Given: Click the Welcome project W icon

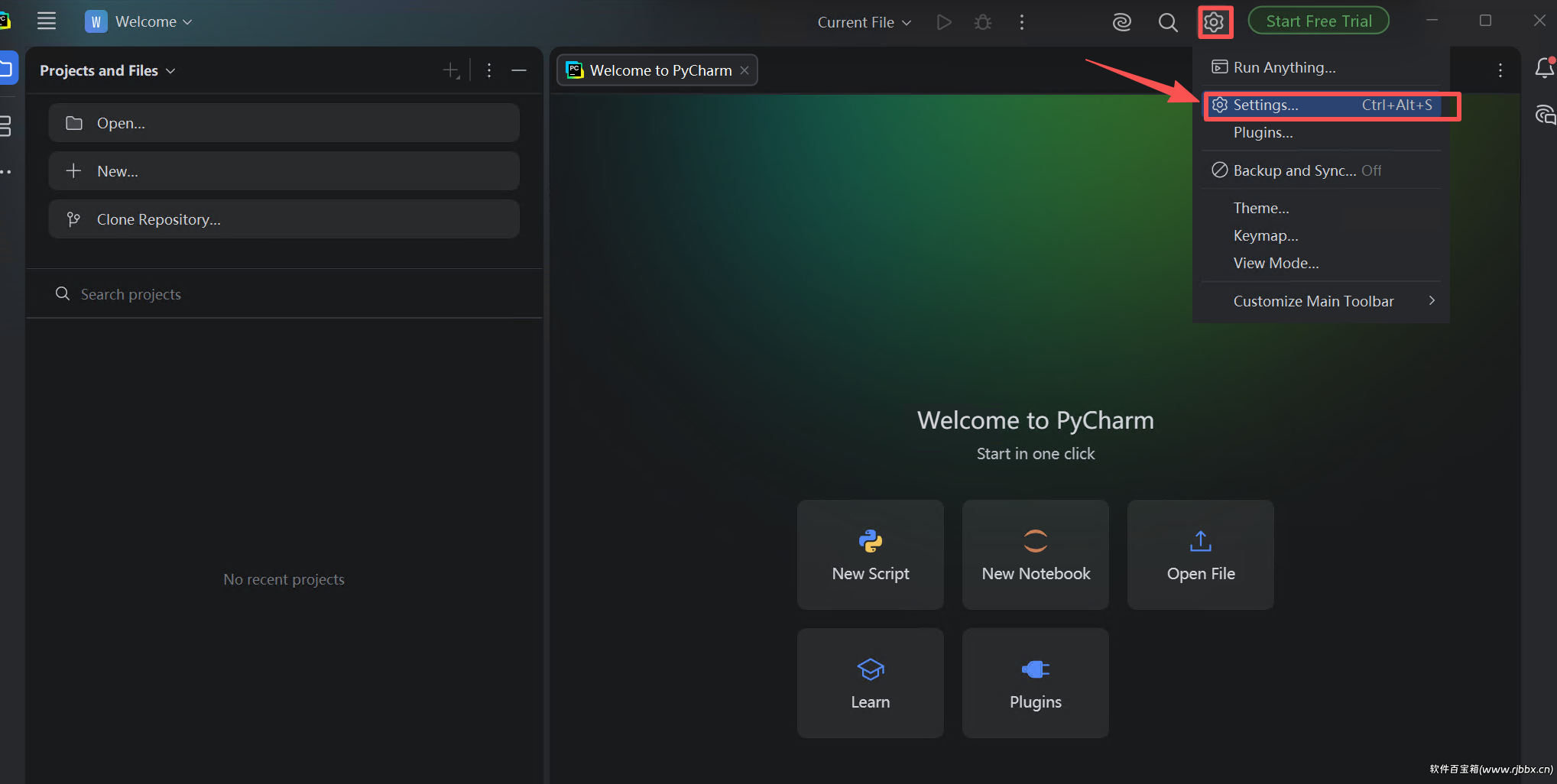Looking at the screenshot, I should [96, 21].
